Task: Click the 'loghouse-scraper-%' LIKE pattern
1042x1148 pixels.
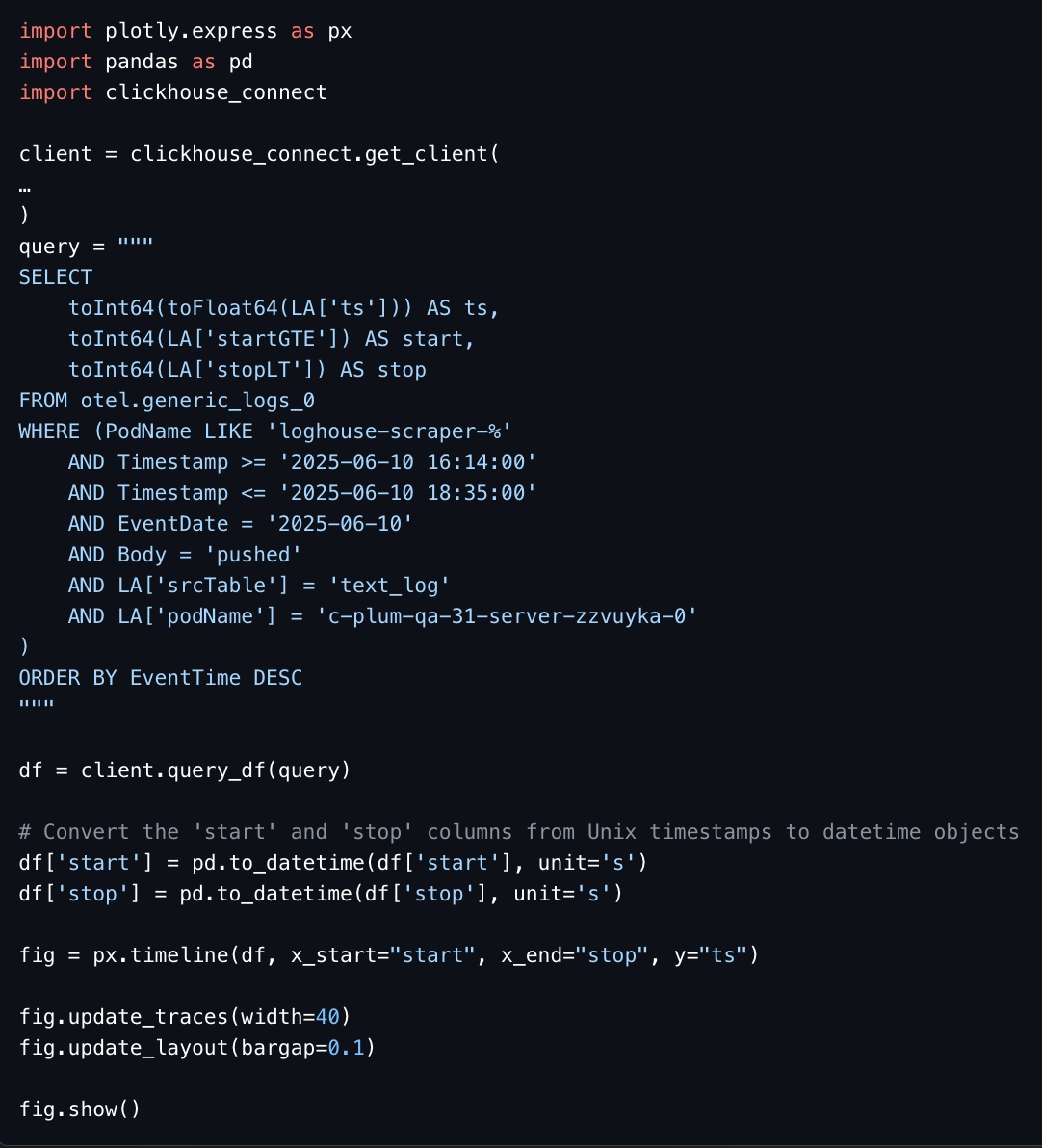Action: point(389,431)
